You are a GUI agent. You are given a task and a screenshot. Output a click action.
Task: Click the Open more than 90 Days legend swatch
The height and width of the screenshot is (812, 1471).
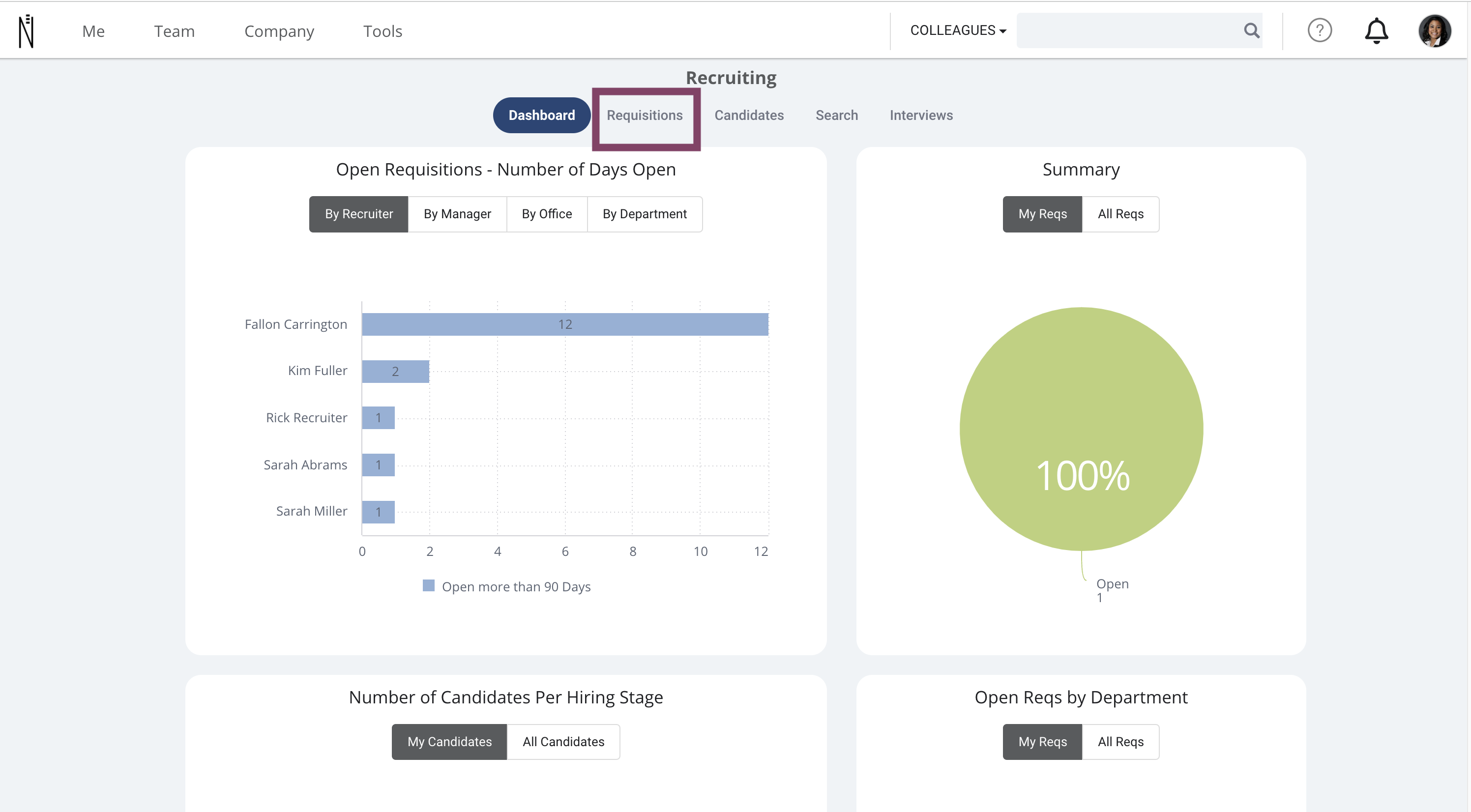(428, 585)
